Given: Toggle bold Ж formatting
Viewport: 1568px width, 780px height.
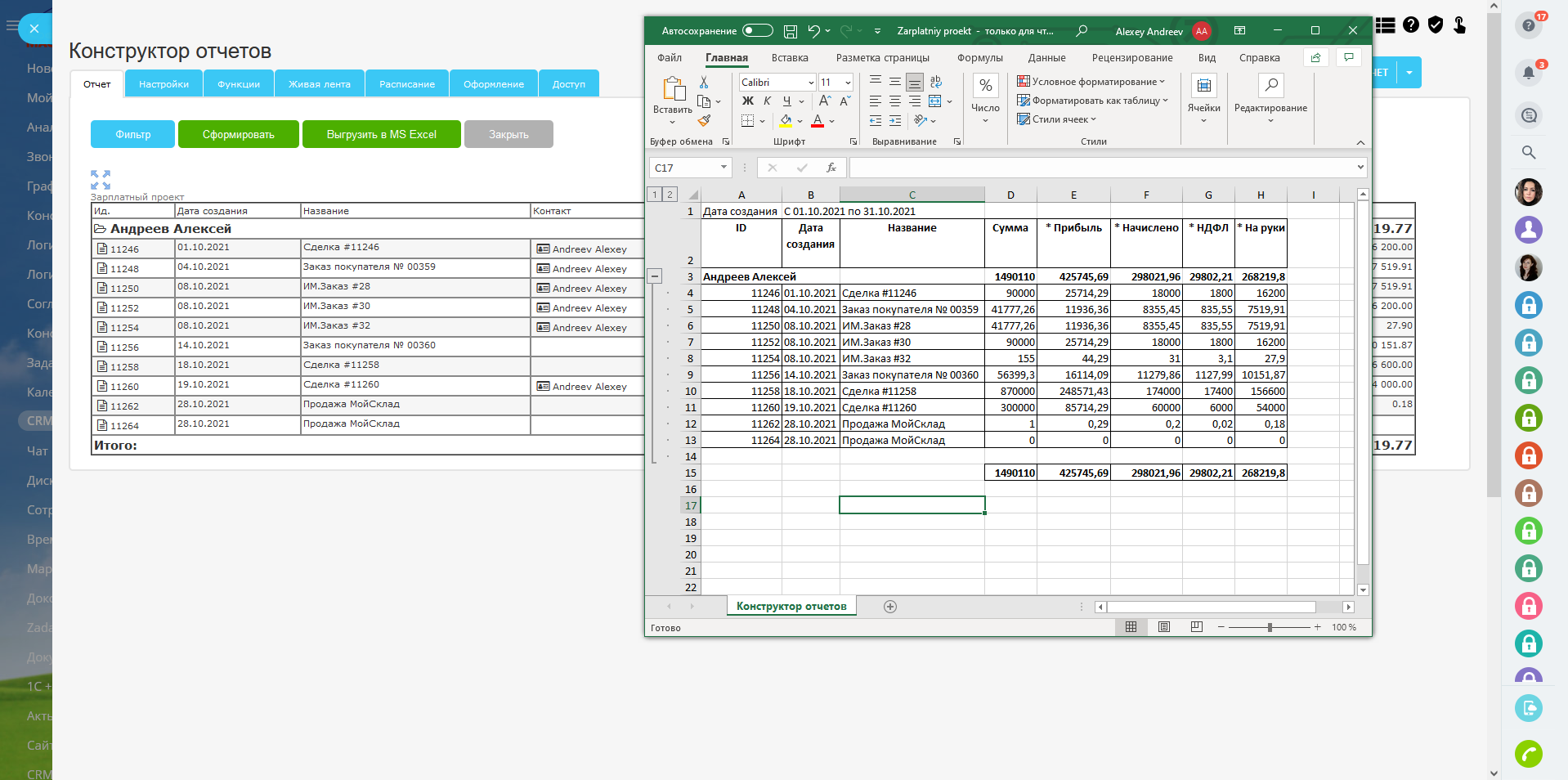Looking at the screenshot, I should (747, 101).
